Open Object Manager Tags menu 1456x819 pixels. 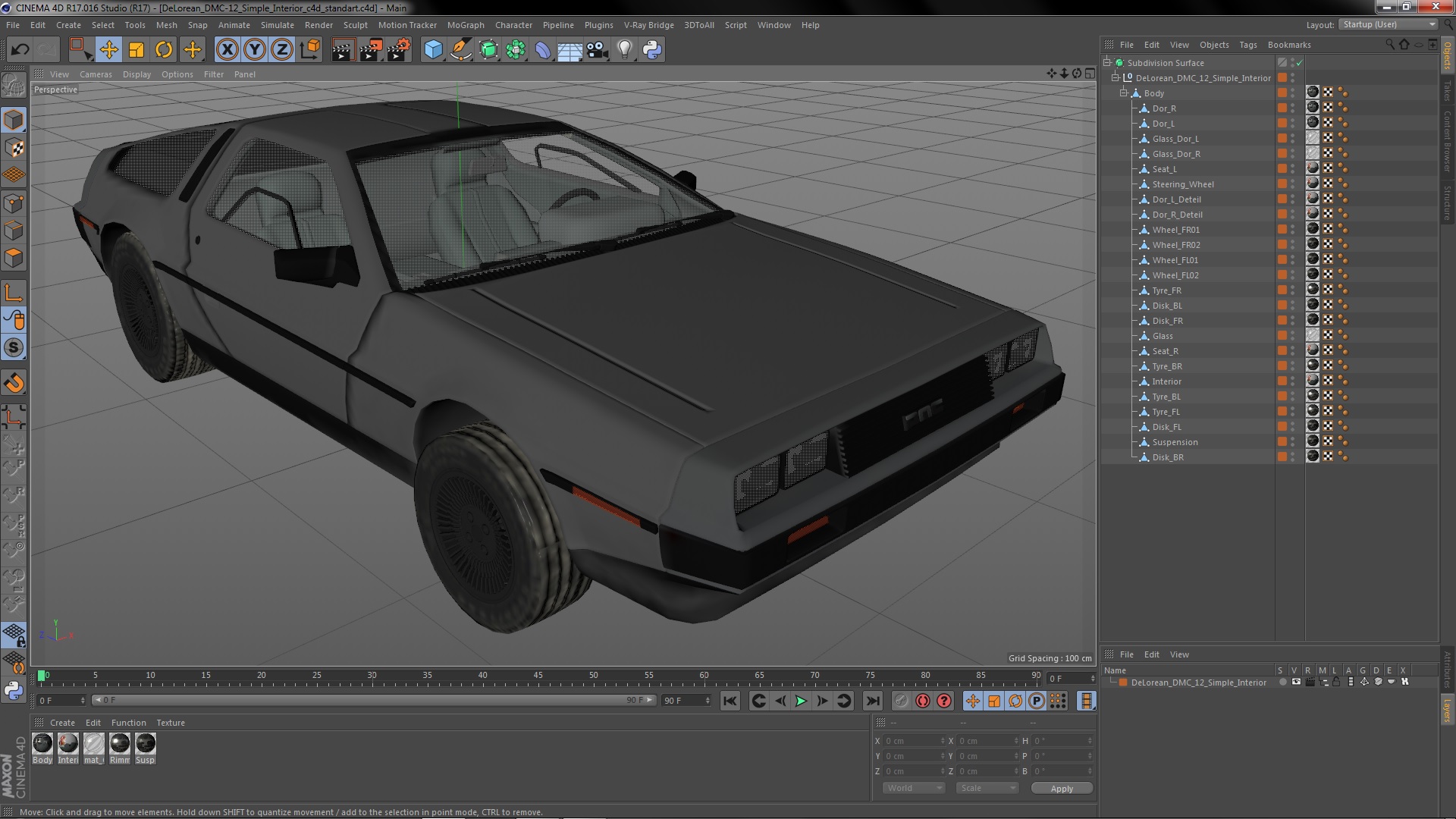(1247, 45)
